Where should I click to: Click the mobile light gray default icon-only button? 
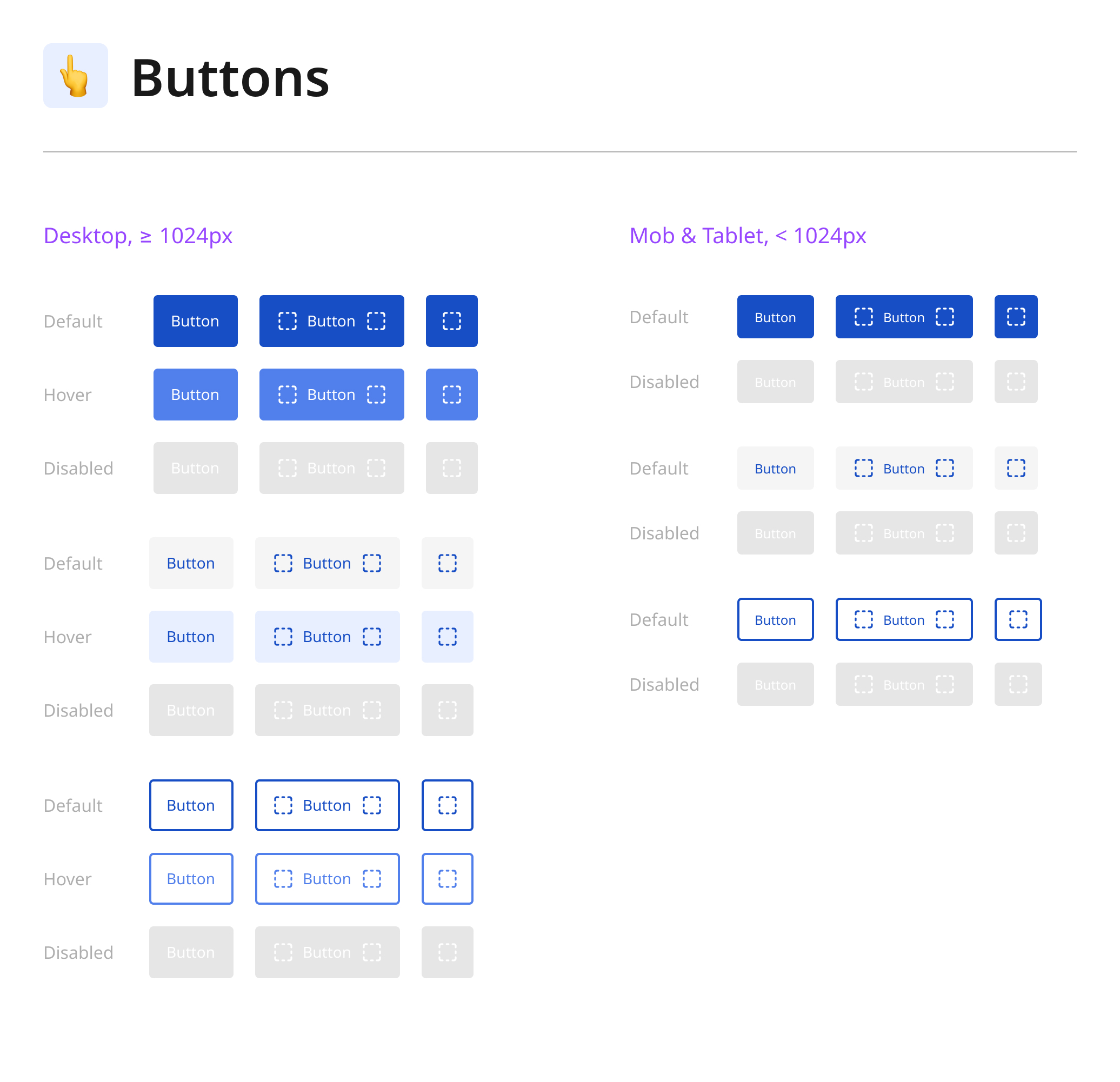point(1016,469)
